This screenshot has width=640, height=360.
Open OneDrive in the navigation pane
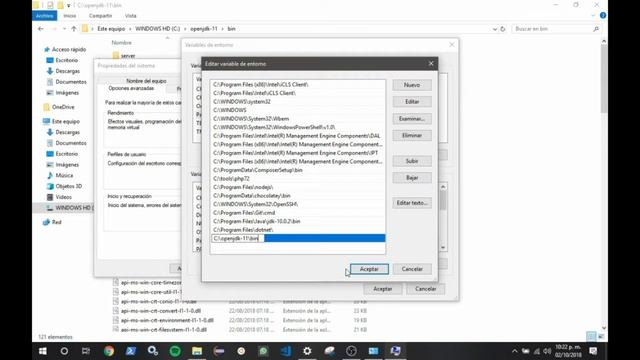click(63, 107)
